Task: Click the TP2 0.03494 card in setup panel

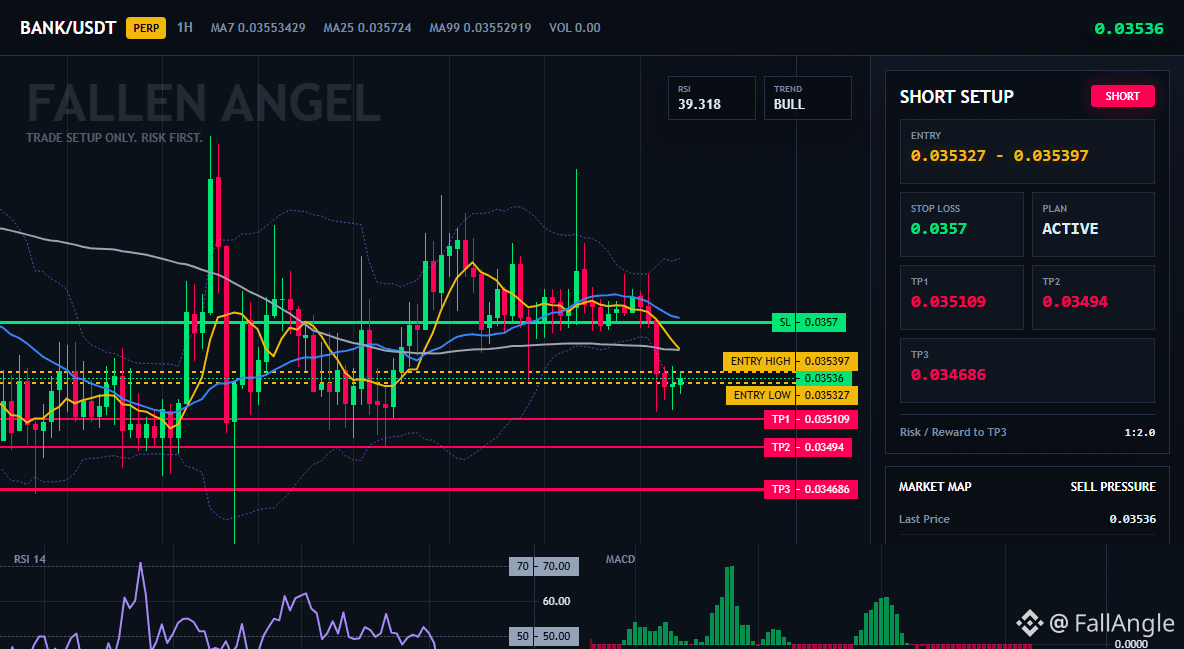Action: coord(1093,297)
